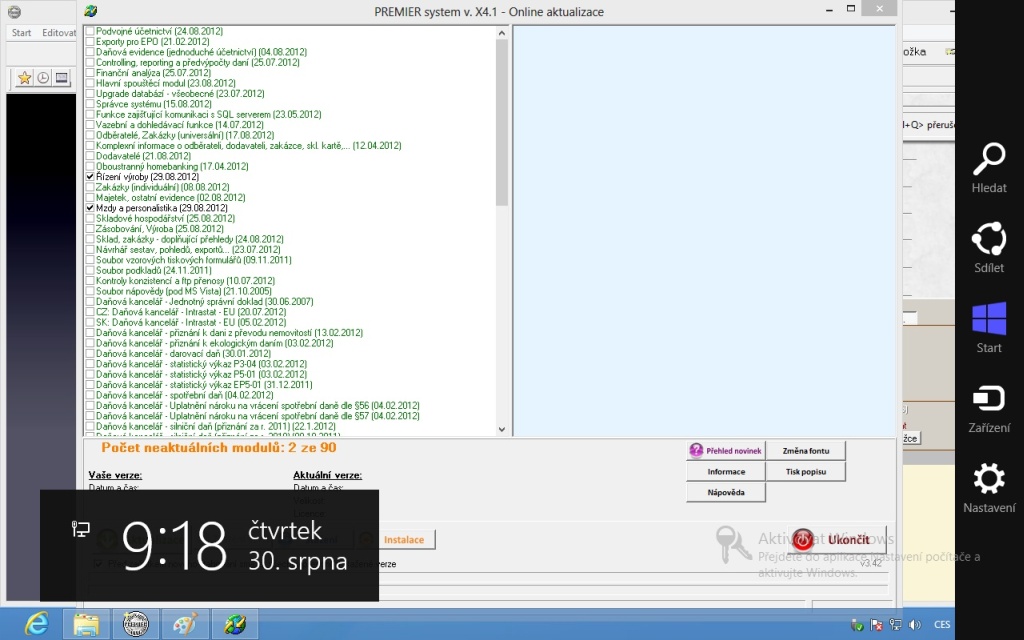Click the monitor icon in background toolbar
Image resolution: width=1024 pixels, height=640 pixels.
61,78
